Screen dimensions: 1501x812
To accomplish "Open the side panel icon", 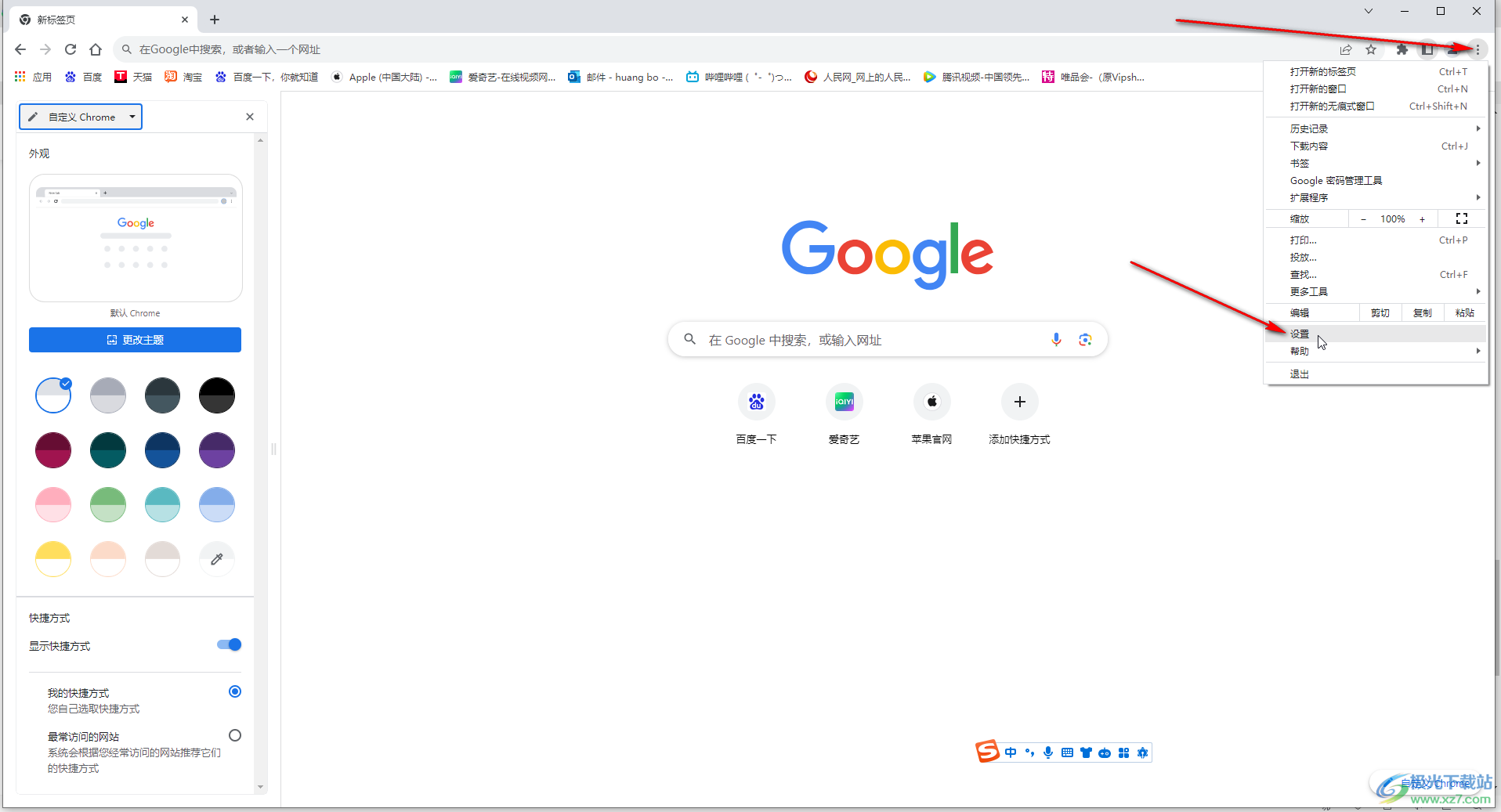I will pos(1427,49).
